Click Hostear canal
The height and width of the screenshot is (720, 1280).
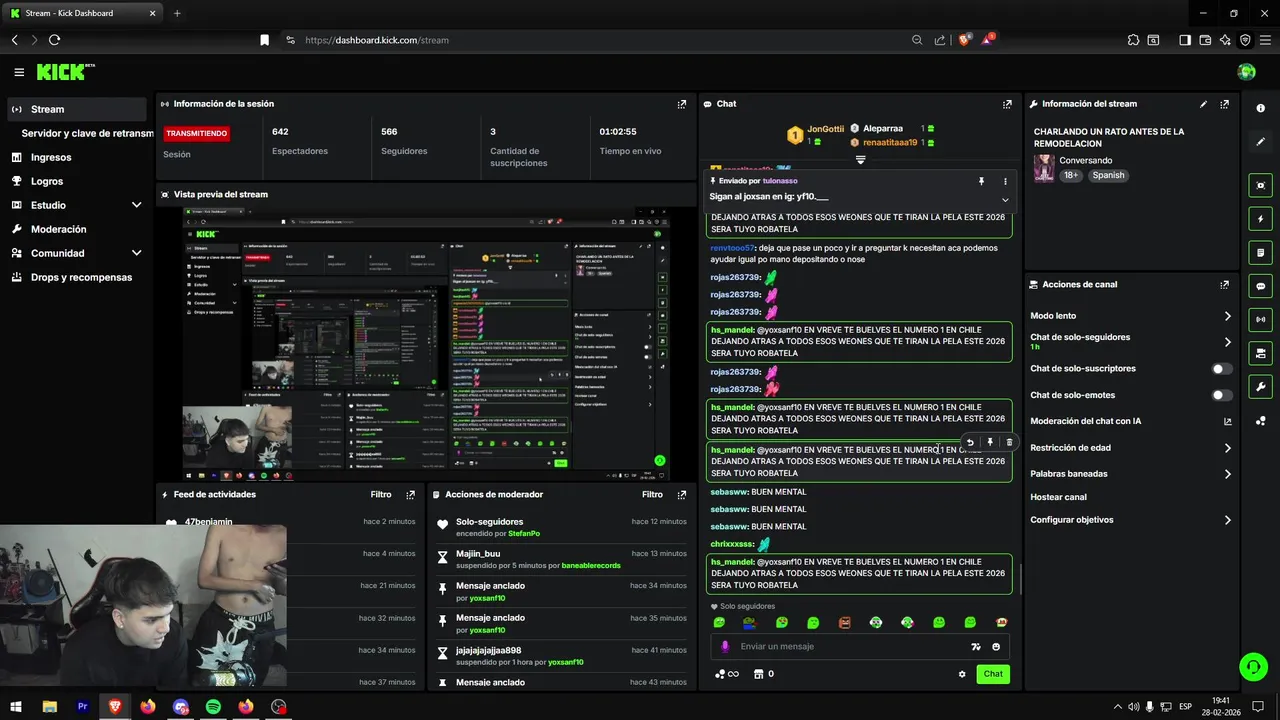coord(1058,497)
